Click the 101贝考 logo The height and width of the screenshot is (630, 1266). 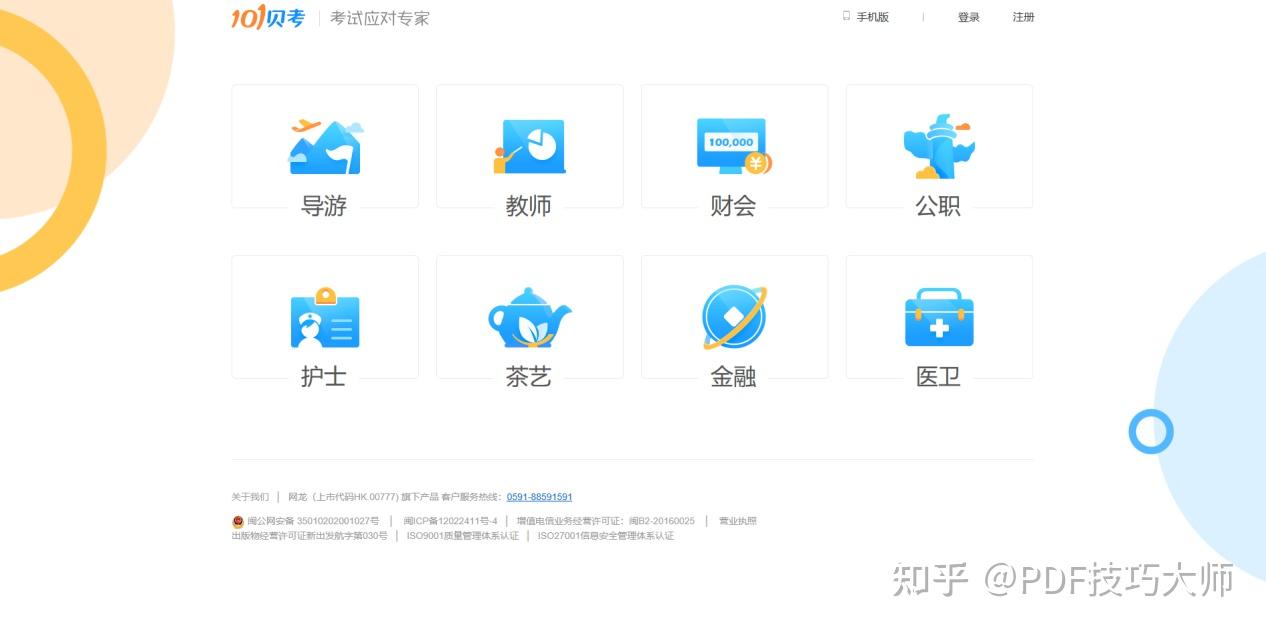click(268, 17)
